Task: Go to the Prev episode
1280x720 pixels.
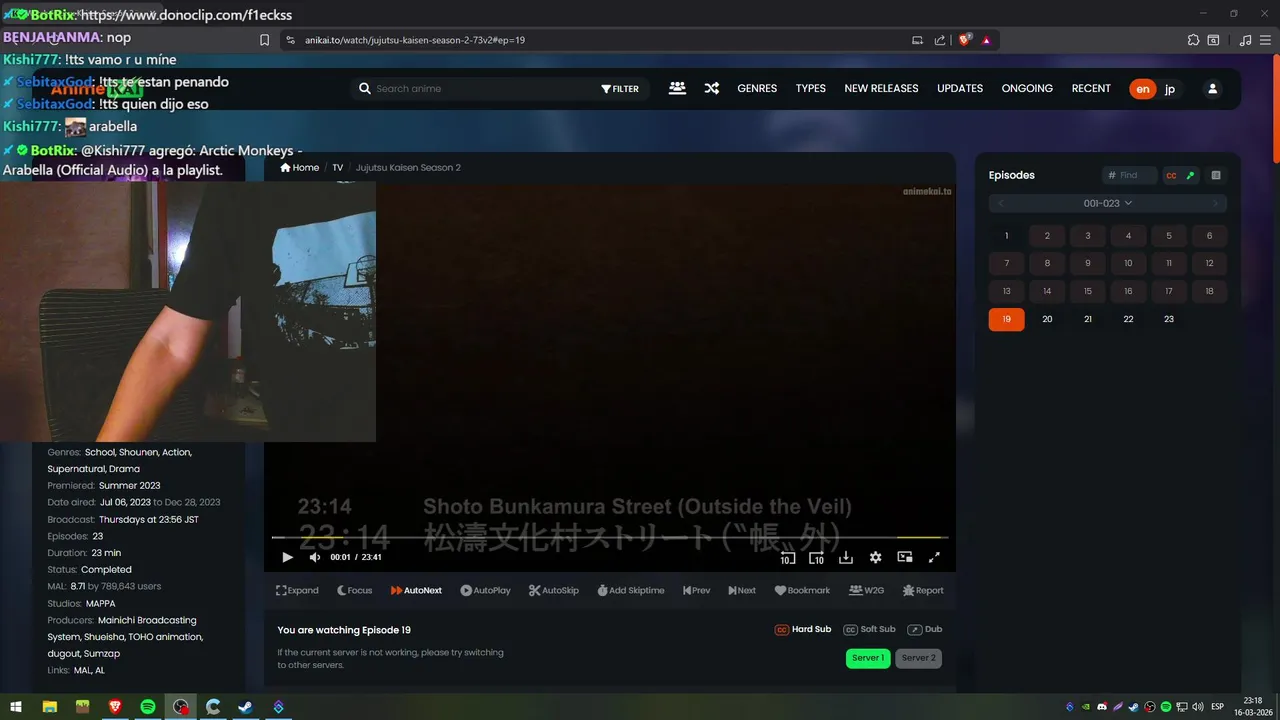Action: click(697, 590)
